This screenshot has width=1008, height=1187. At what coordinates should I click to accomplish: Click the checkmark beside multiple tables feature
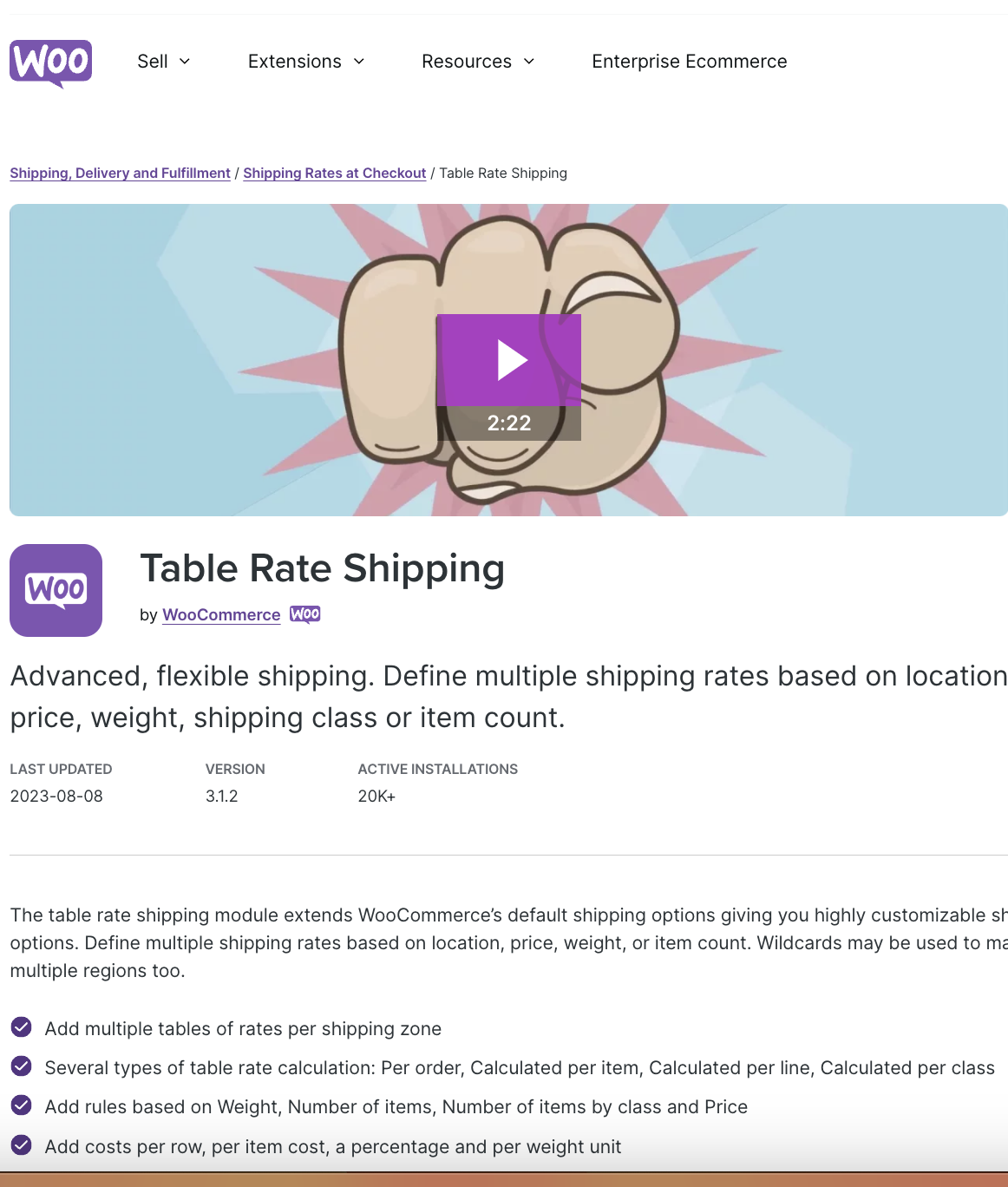tap(20, 1028)
